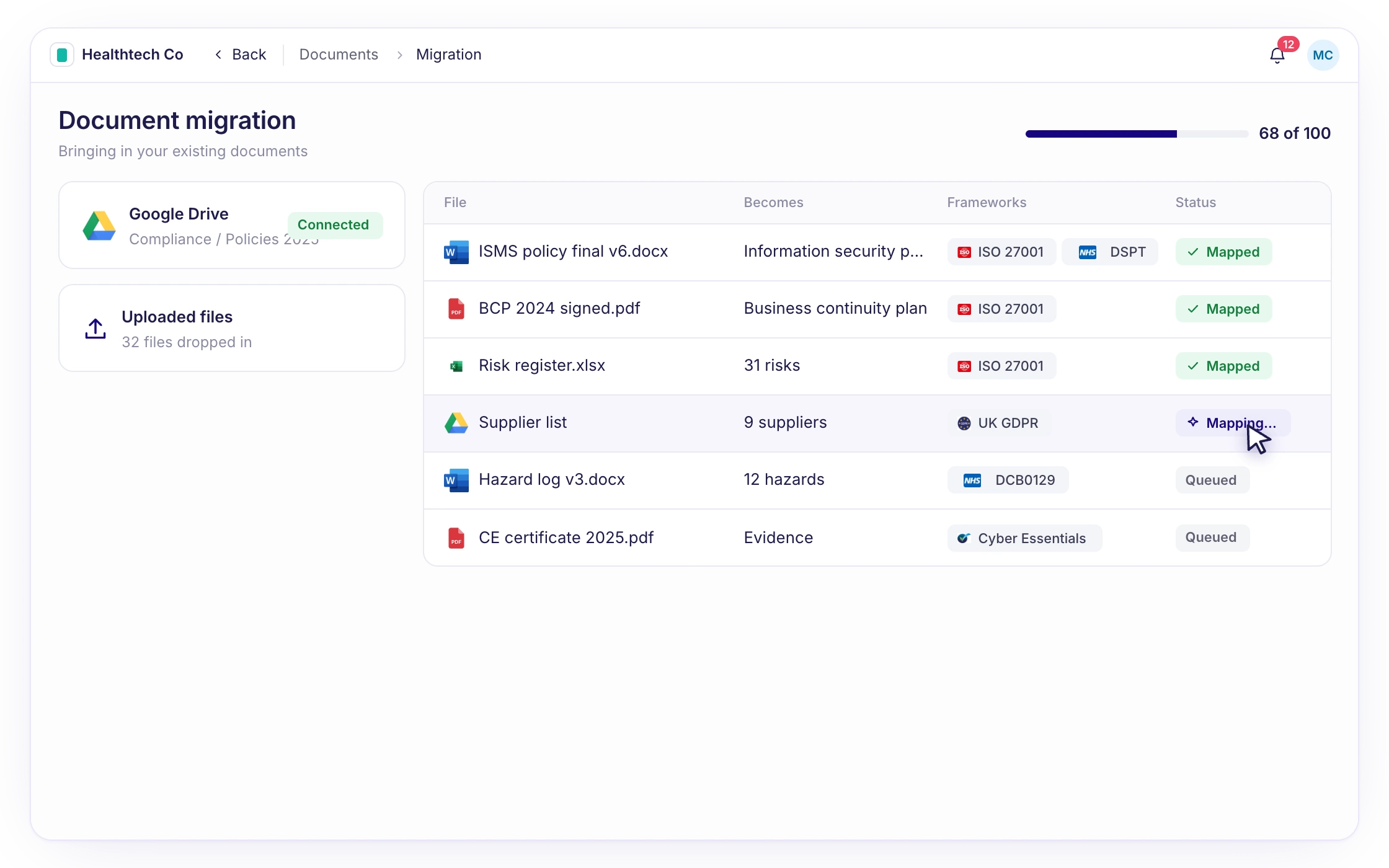Go back with the Back button
Image resolution: width=1389 pixels, height=868 pixels.
[x=241, y=55]
